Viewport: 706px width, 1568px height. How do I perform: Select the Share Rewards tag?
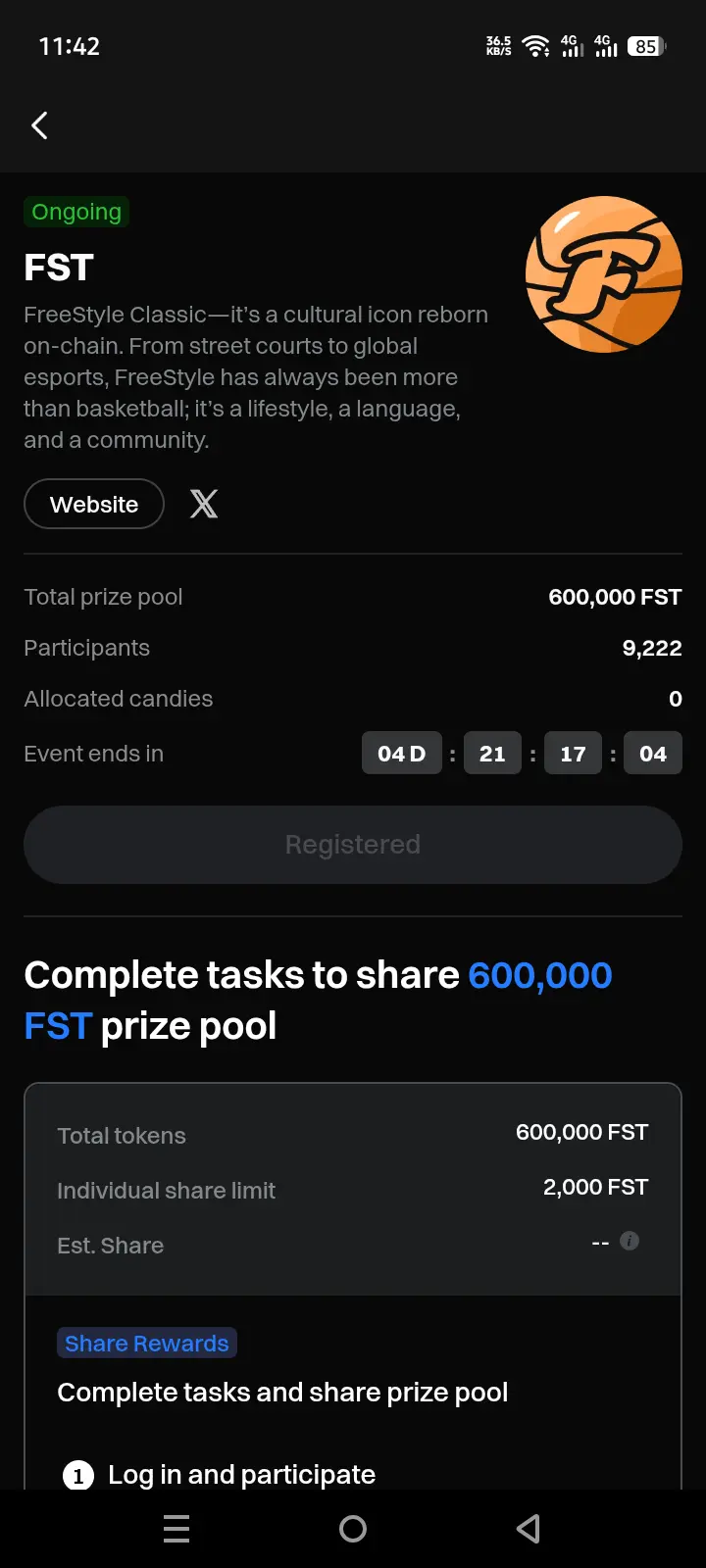[147, 1343]
